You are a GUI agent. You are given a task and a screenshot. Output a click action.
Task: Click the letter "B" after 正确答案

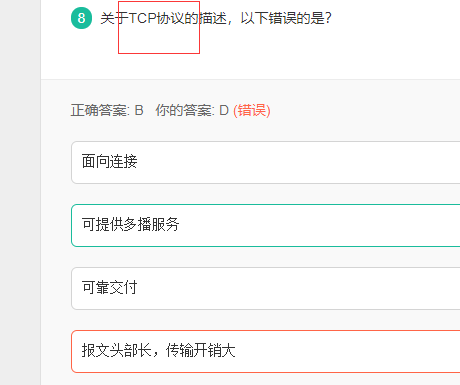[x=139, y=110]
